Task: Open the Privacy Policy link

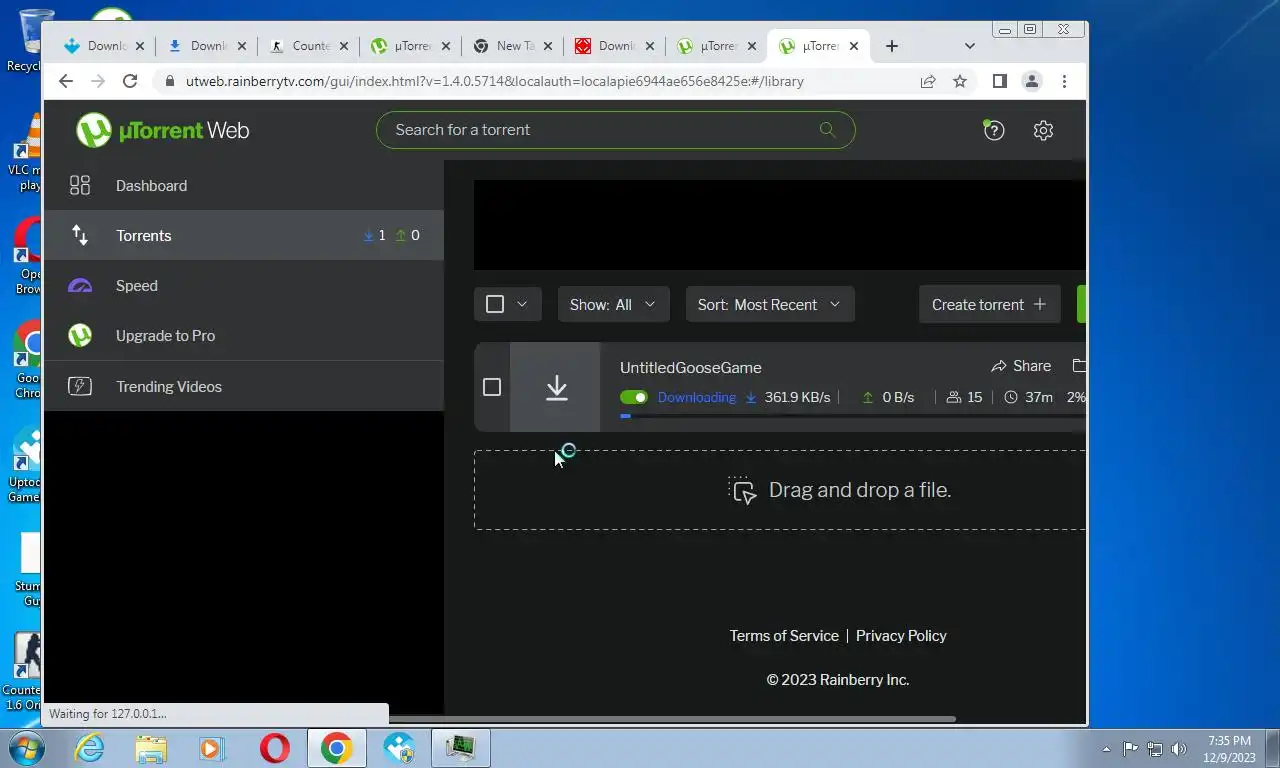Action: (x=901, y=636)
